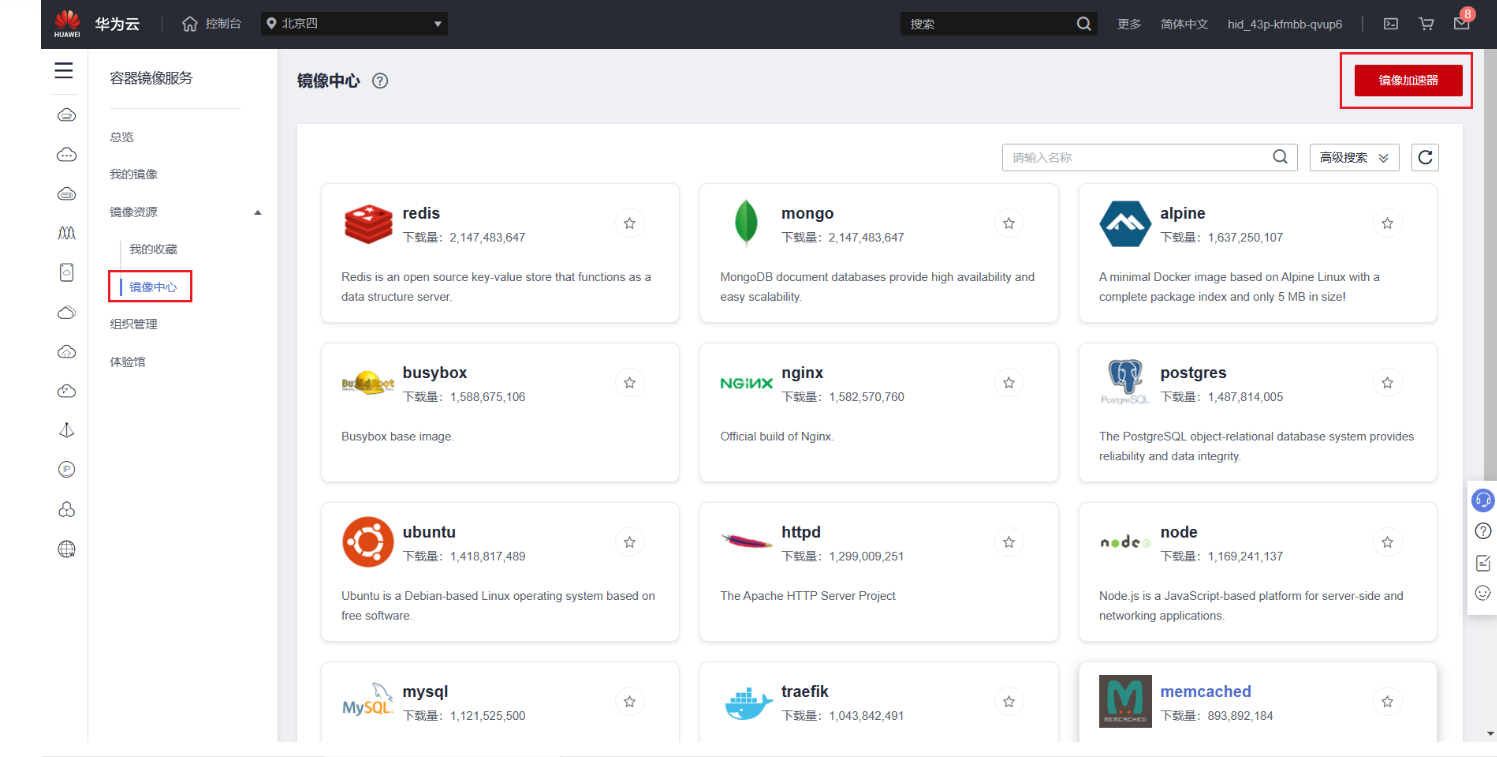Favorite the redis image star
The image size is (1497, 757).
pyautogui.click(x=630, y=223)
